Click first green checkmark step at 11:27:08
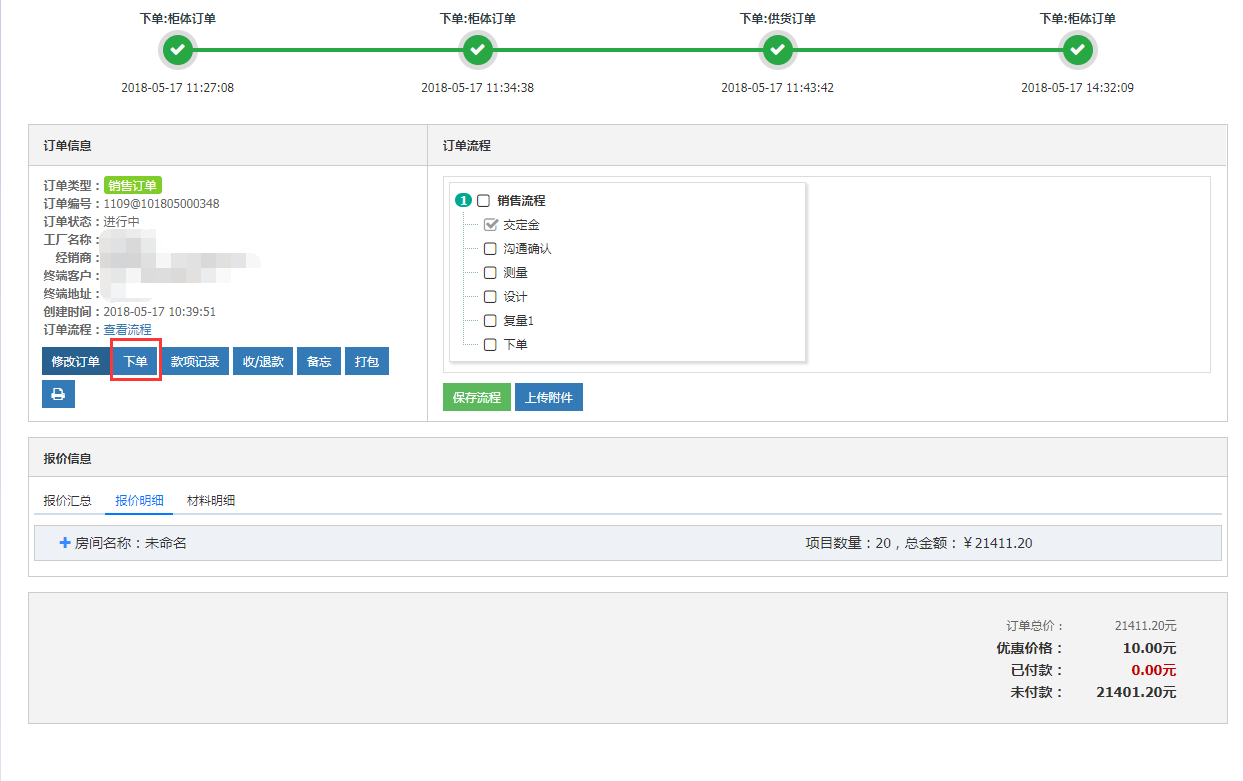 pyautogui.click(x=178, y=49)
